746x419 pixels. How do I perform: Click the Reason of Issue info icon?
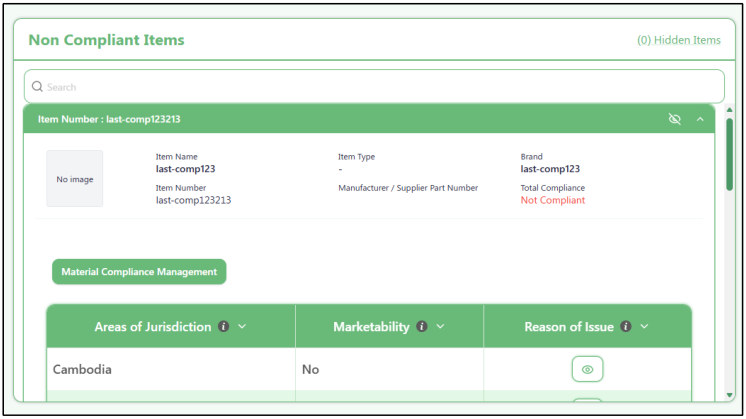[x=626, y=326]
